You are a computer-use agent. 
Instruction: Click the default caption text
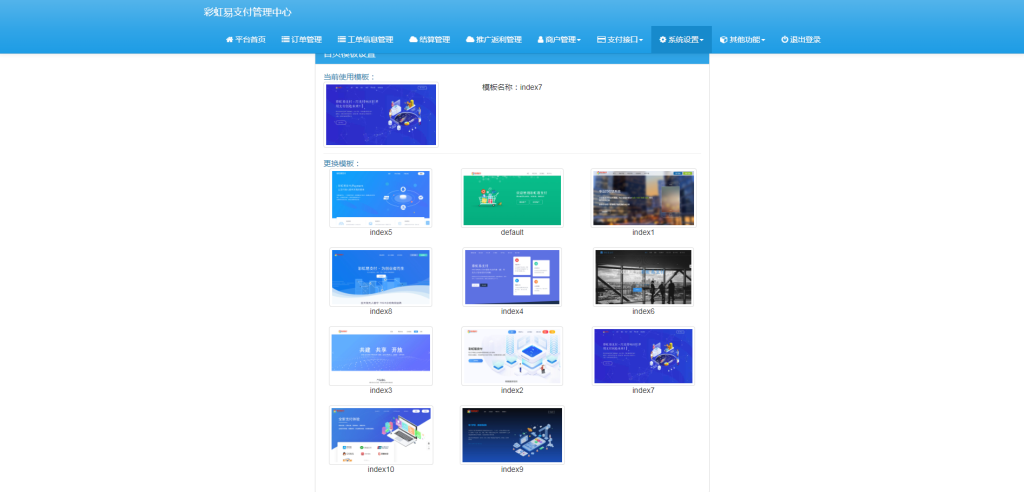[512, 233]
